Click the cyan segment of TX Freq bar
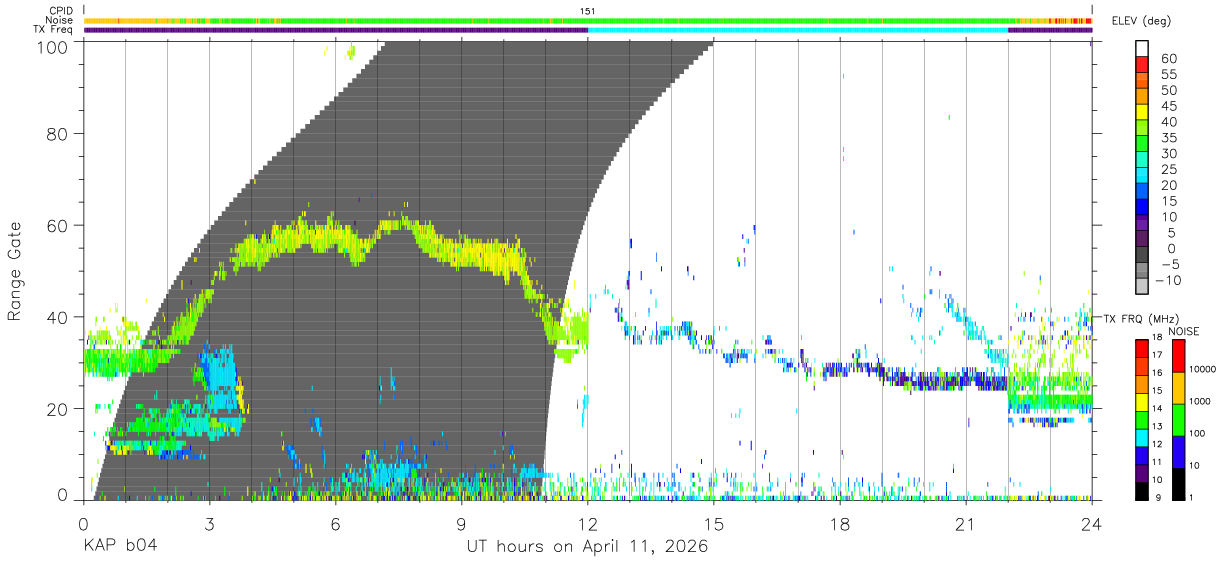The image size is (1228, 567). coord(798,30)
